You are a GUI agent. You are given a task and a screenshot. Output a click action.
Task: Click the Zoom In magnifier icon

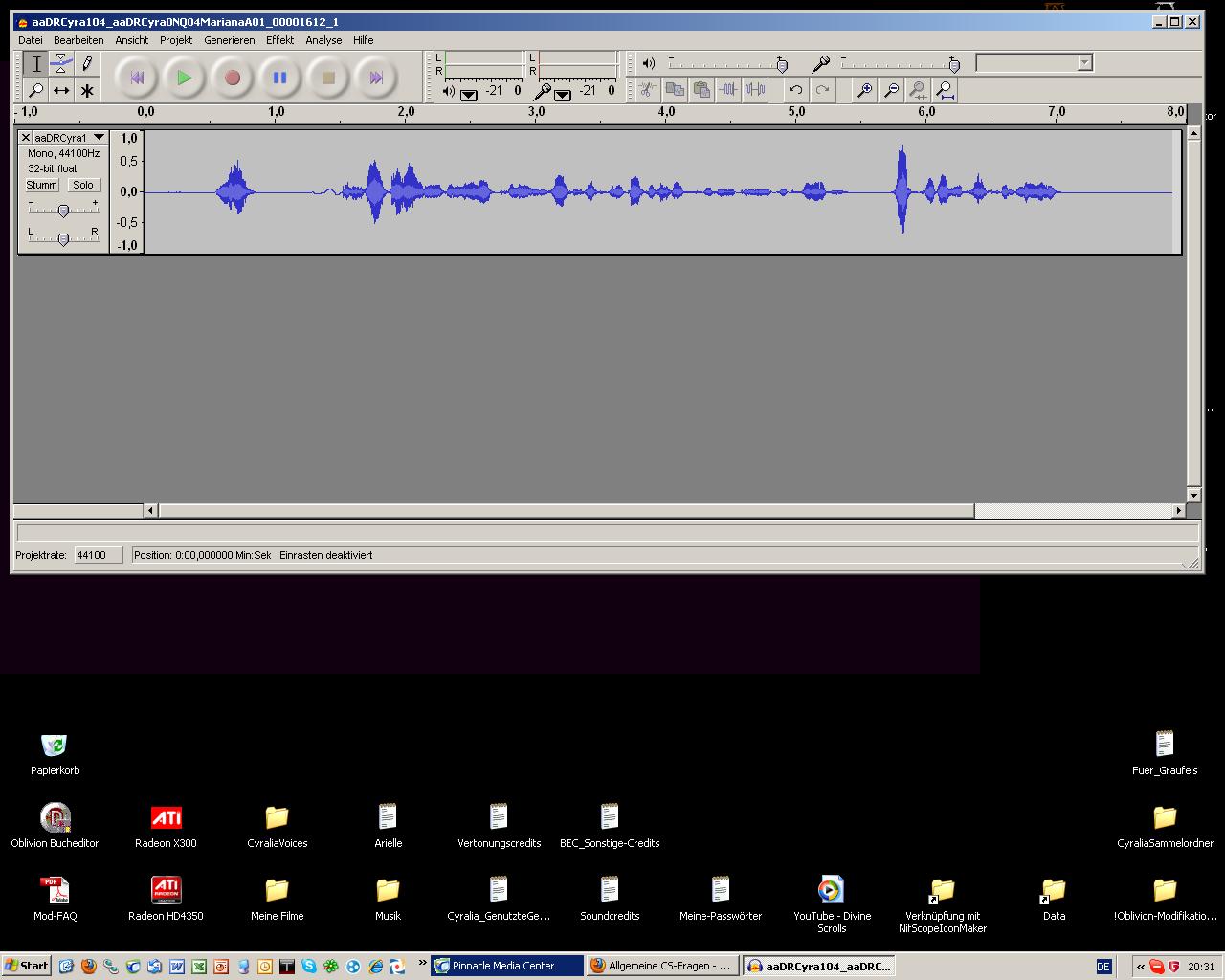pos(864,90)
